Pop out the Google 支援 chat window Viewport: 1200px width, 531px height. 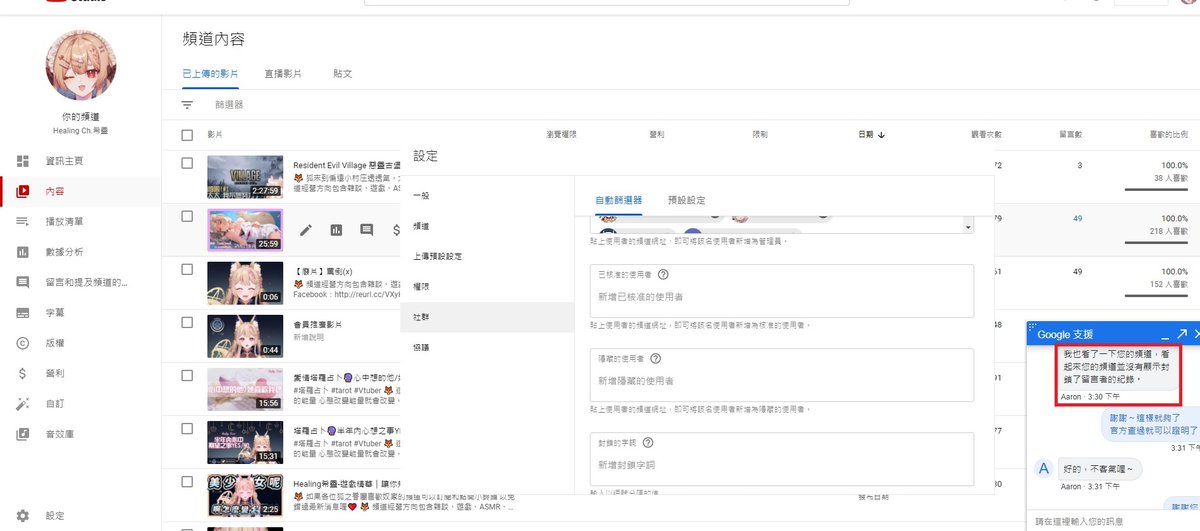click(1182, 334)
